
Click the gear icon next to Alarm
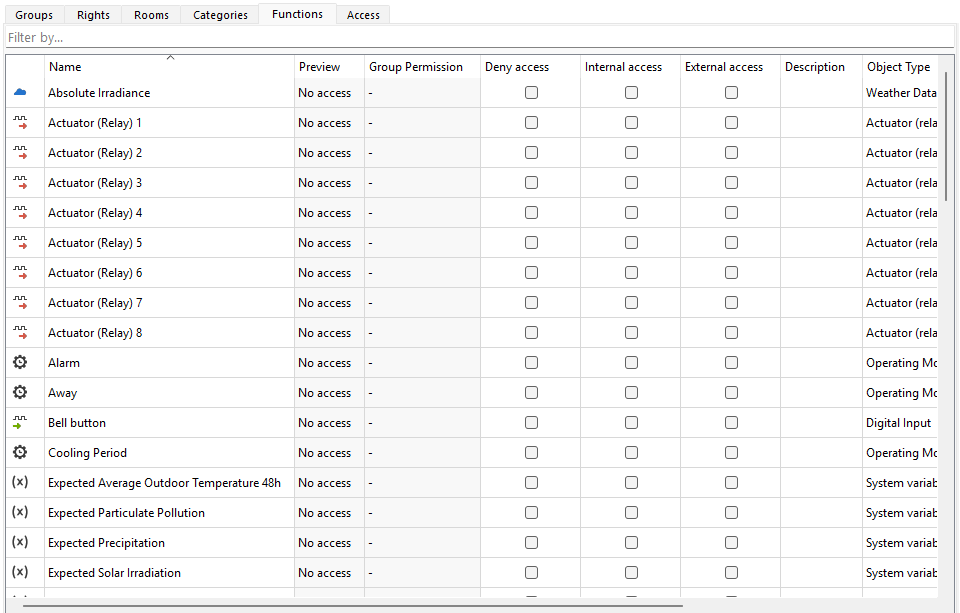coord(20,363)
